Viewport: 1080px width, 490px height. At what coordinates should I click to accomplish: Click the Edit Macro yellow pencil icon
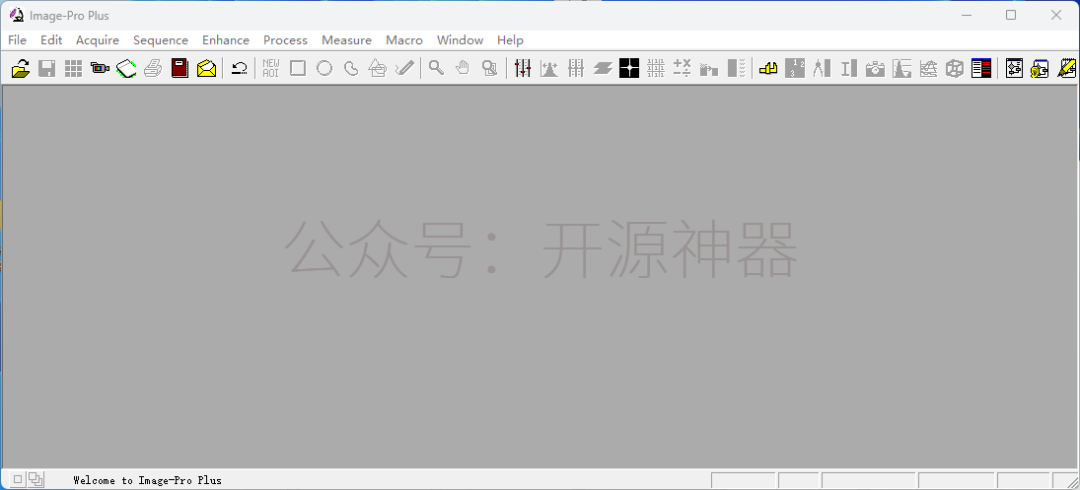click(1067, 68)
